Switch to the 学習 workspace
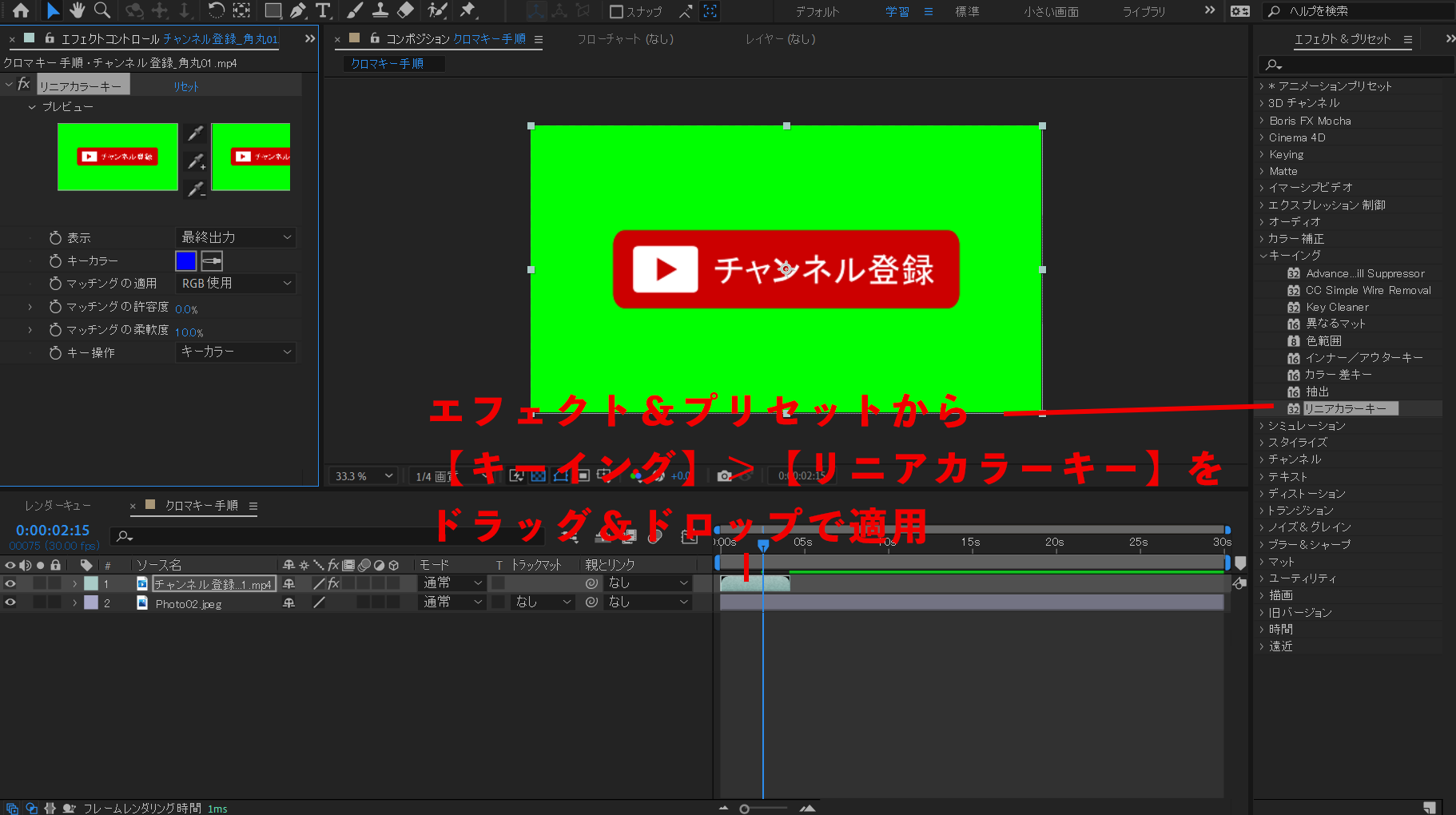The image size is (1456, 815). coord(897,11)
